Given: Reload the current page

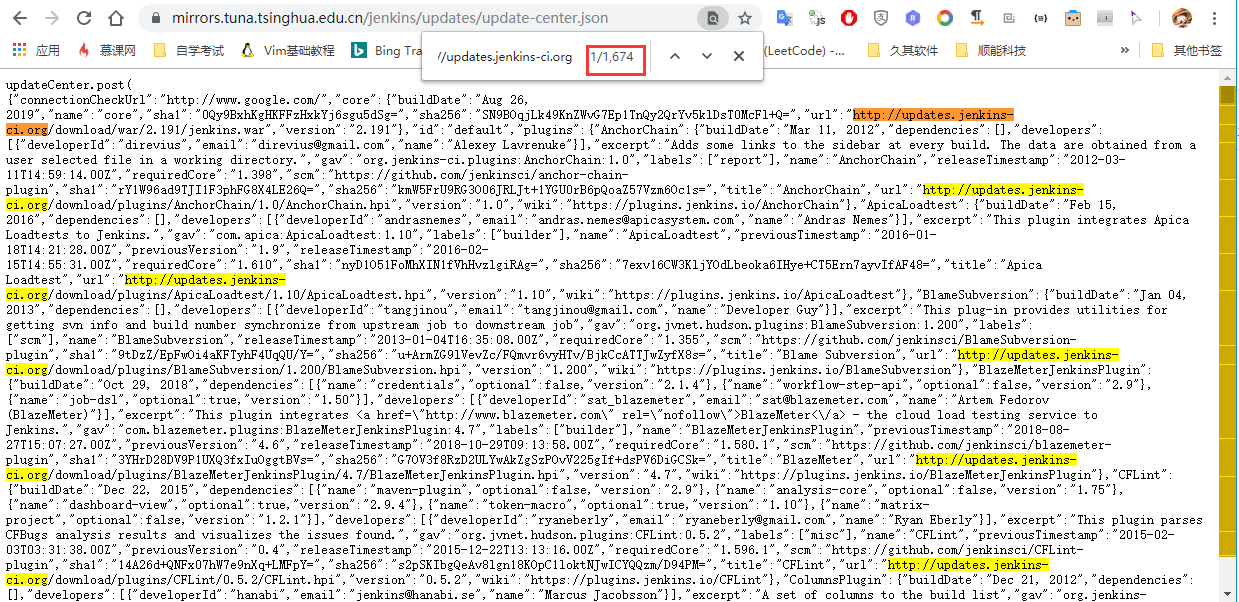Looking at the screenshot, I should click(x=84, y=18).
